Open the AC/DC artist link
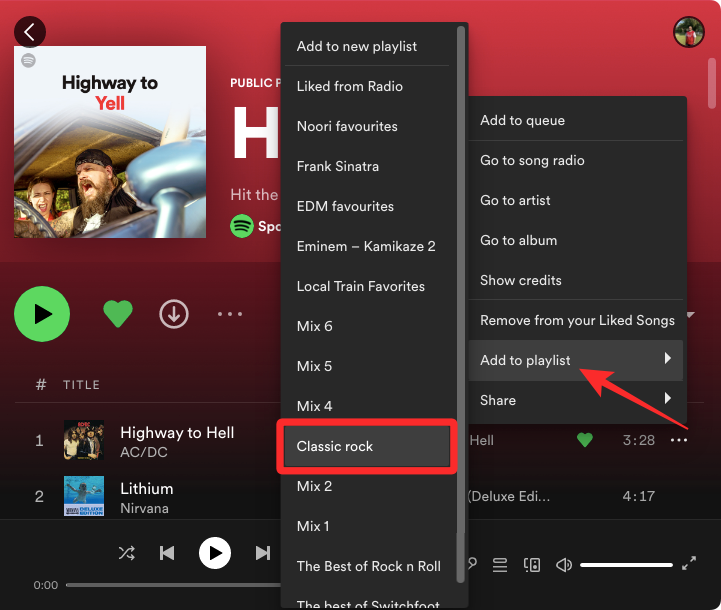Screen dimensions: 721x610 point(143,452)
